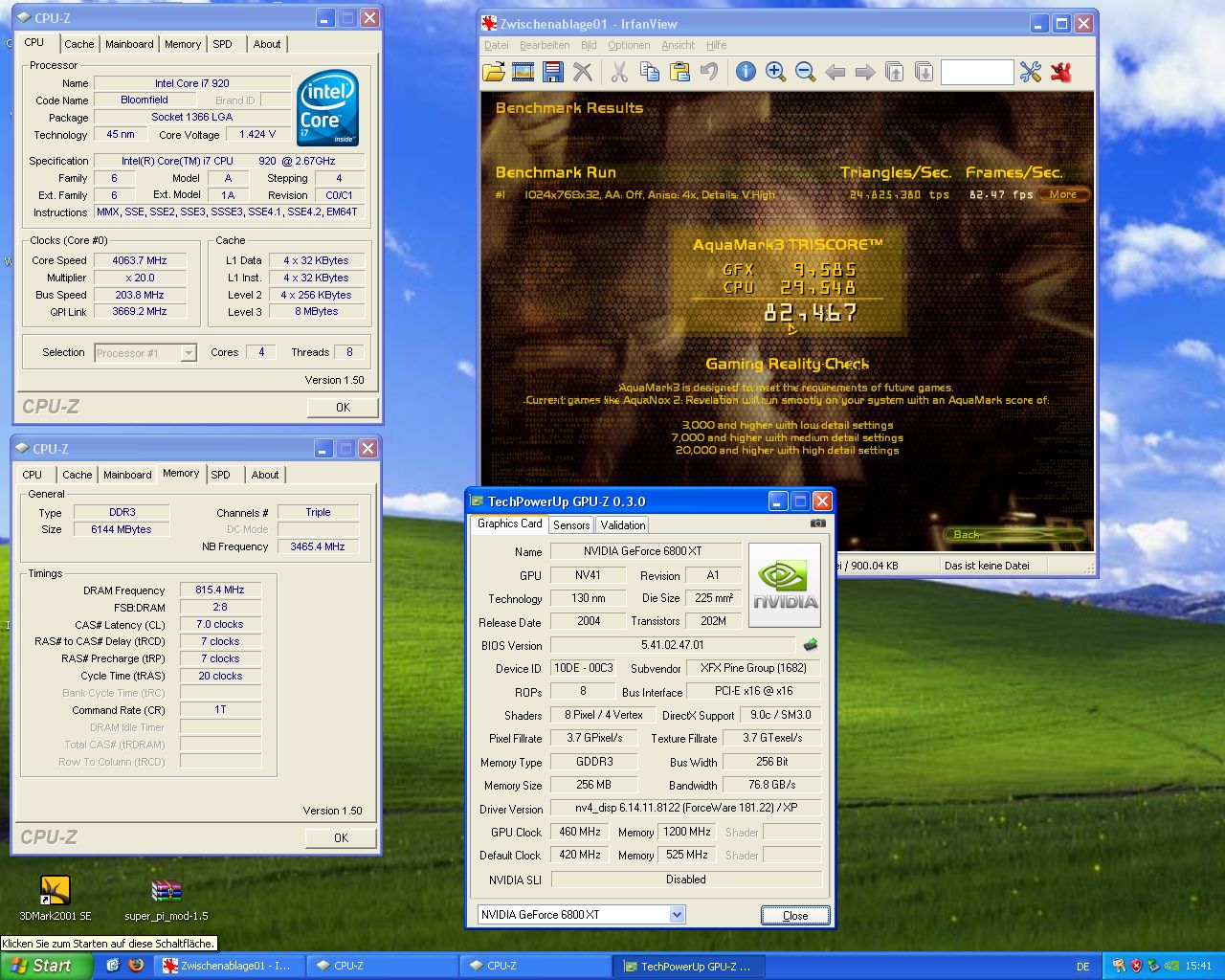This screenshot has height=980, width=1225.
Task: Click the IrfanView Cut scissors icon
Action: (x=619, y=72)
